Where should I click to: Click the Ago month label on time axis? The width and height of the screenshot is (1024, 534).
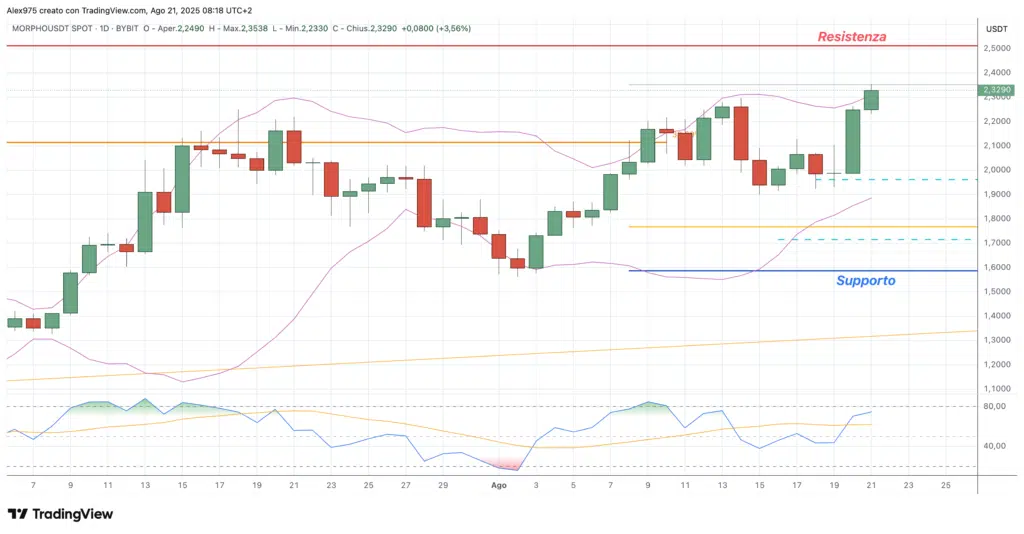(x=500, y=484)
